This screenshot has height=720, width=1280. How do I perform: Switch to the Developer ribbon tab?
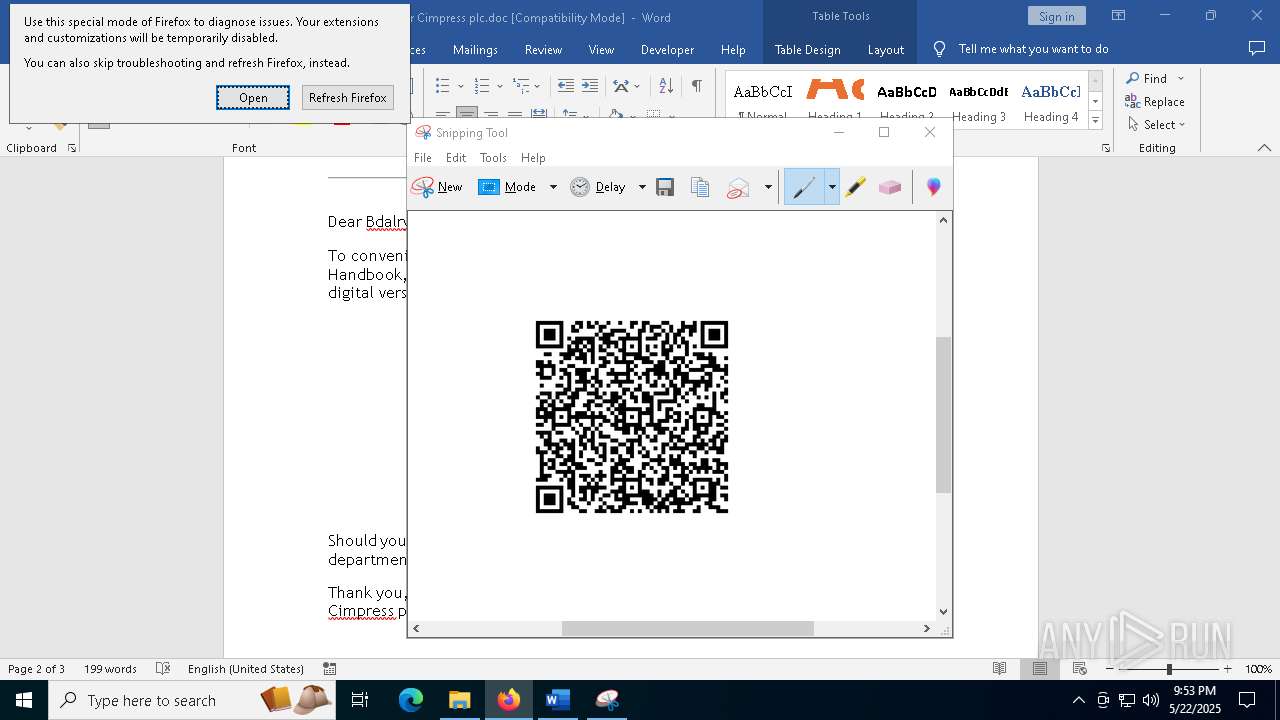(x=667, y=49)
